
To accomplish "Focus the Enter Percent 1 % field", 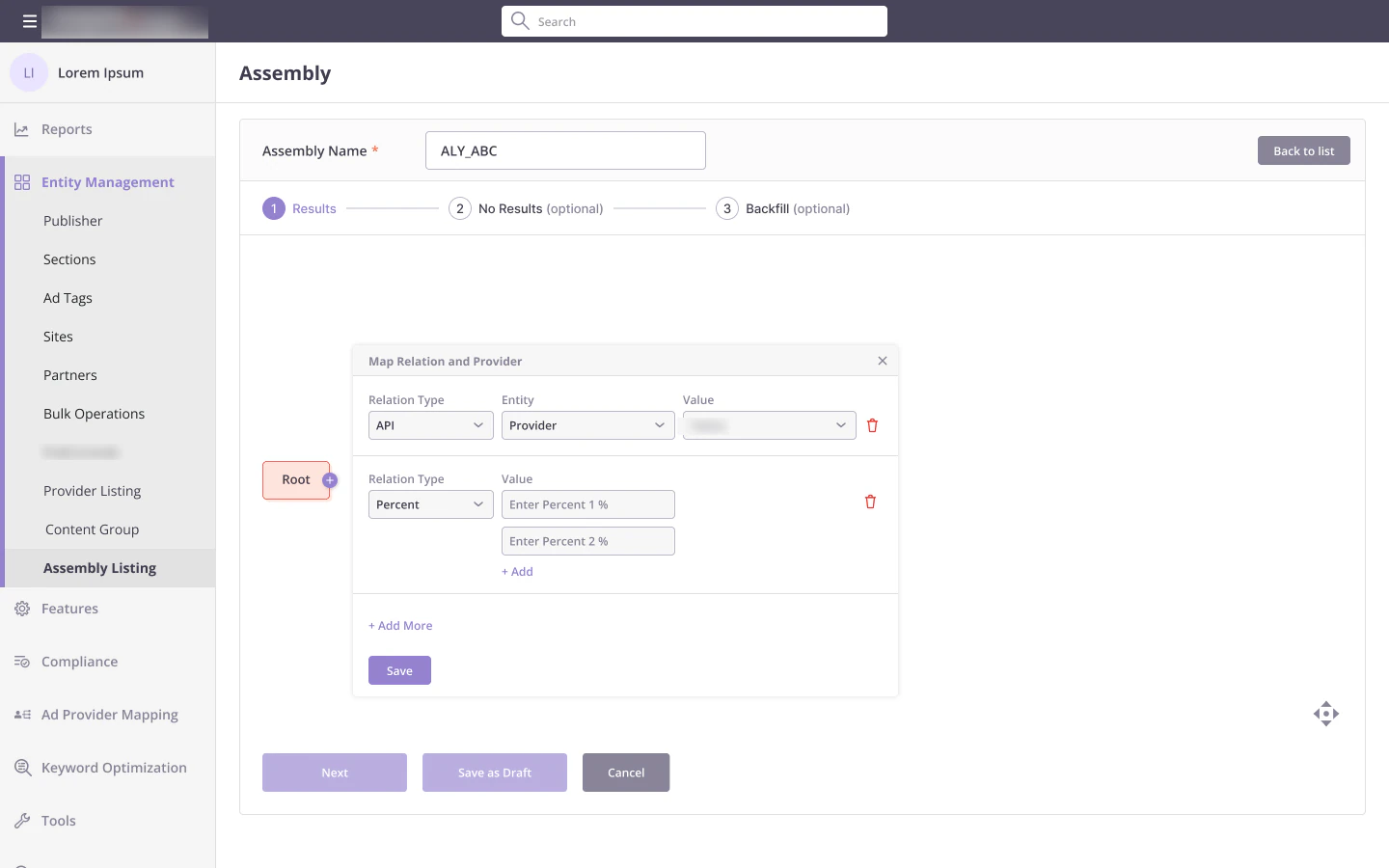I will point(588,504).
